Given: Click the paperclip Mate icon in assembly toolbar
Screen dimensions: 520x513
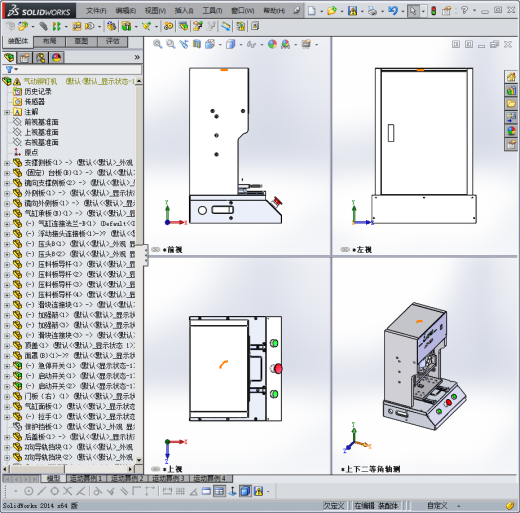Looking at the screenshot, I should (43, 26).
